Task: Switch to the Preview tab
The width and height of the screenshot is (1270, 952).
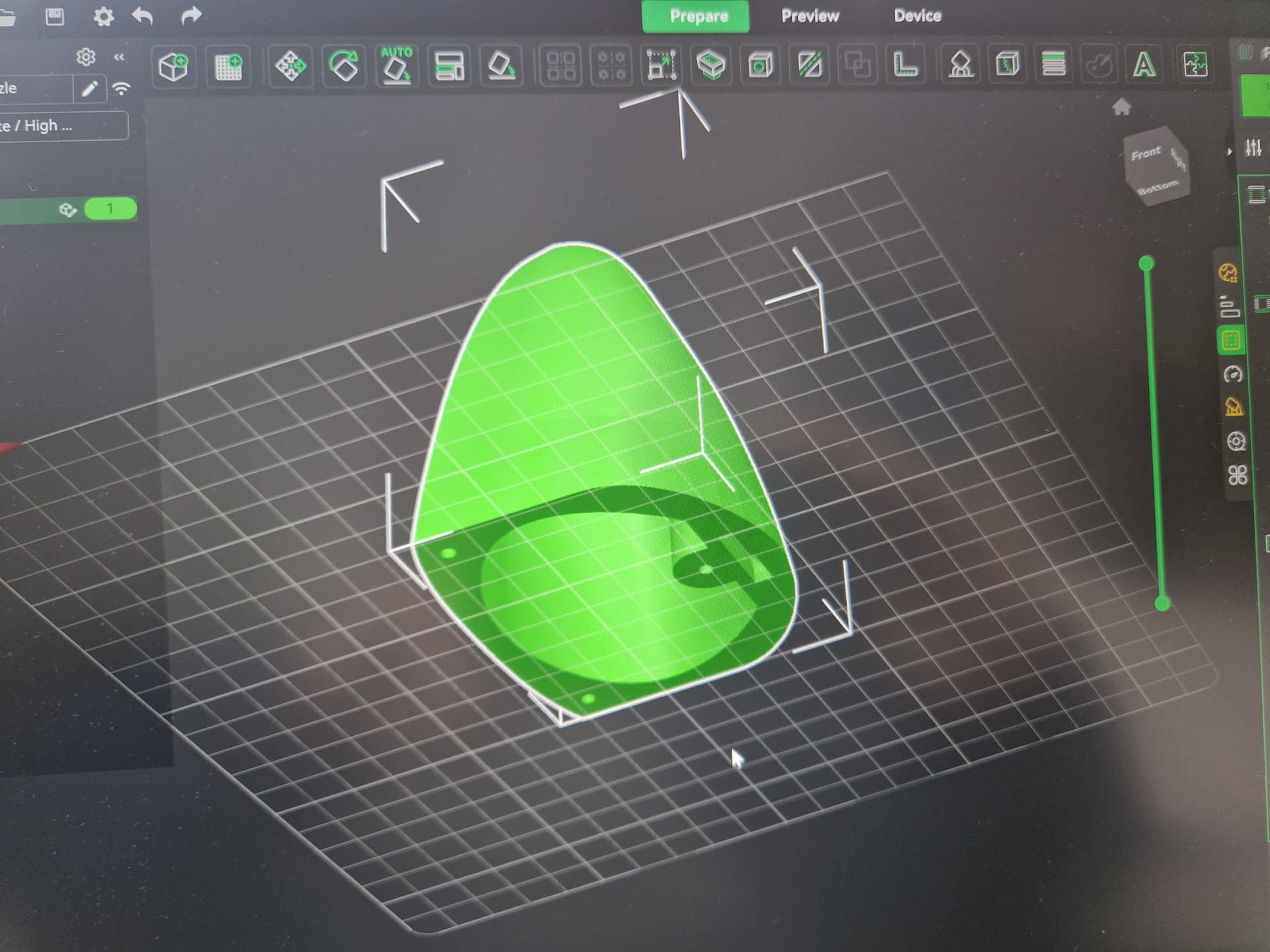Action: click(x=810, y=16)
